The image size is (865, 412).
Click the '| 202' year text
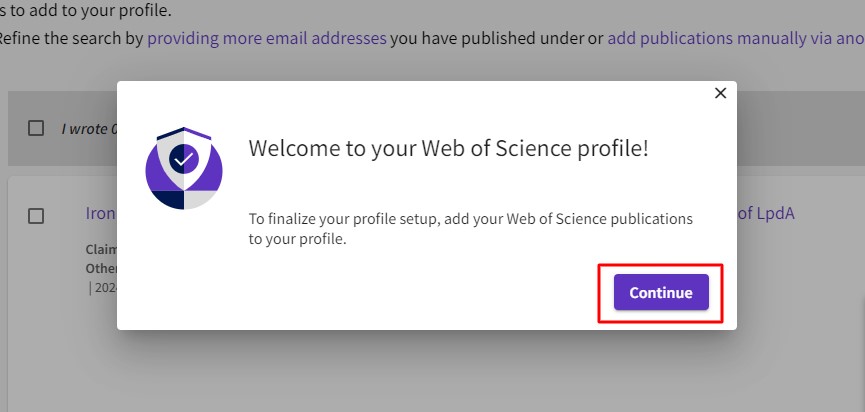(102, 287)
